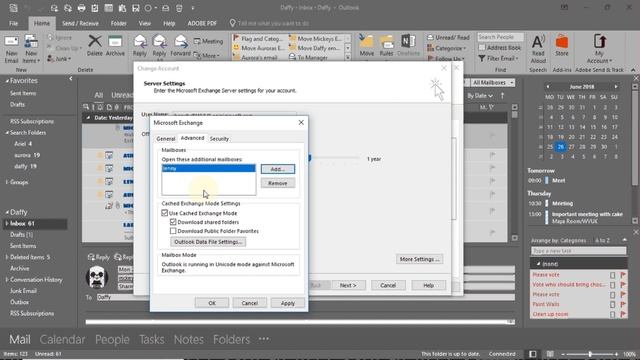The height and width of the screenshot is (360, 640).
Task: Click the offline mail duration slider handle
Action: (x=310, y=158)
